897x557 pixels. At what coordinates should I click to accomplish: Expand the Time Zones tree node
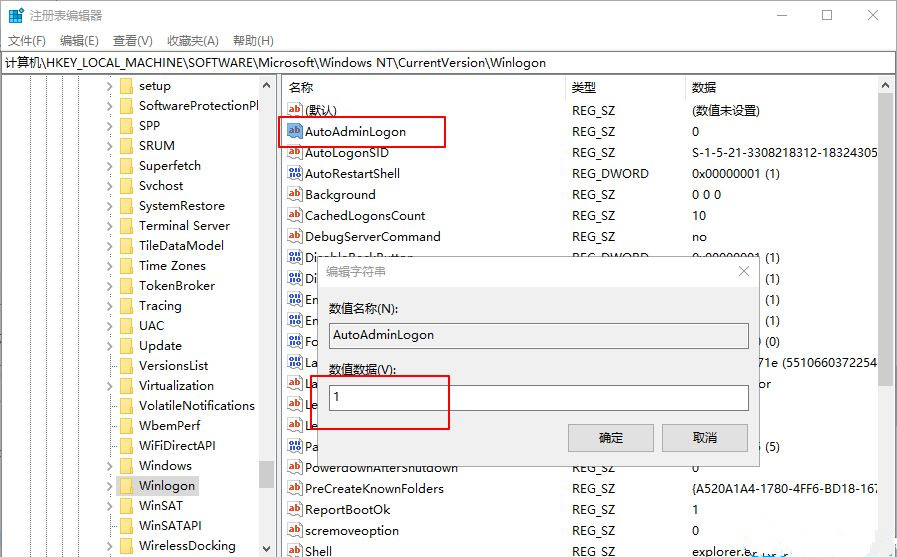click(109, 266)
